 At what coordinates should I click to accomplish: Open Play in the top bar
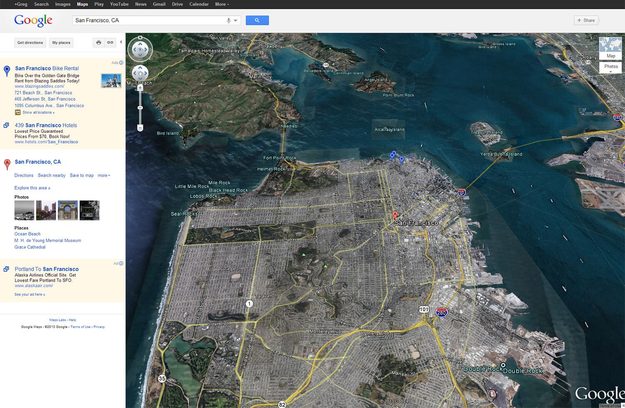click(x=99, y=4)
